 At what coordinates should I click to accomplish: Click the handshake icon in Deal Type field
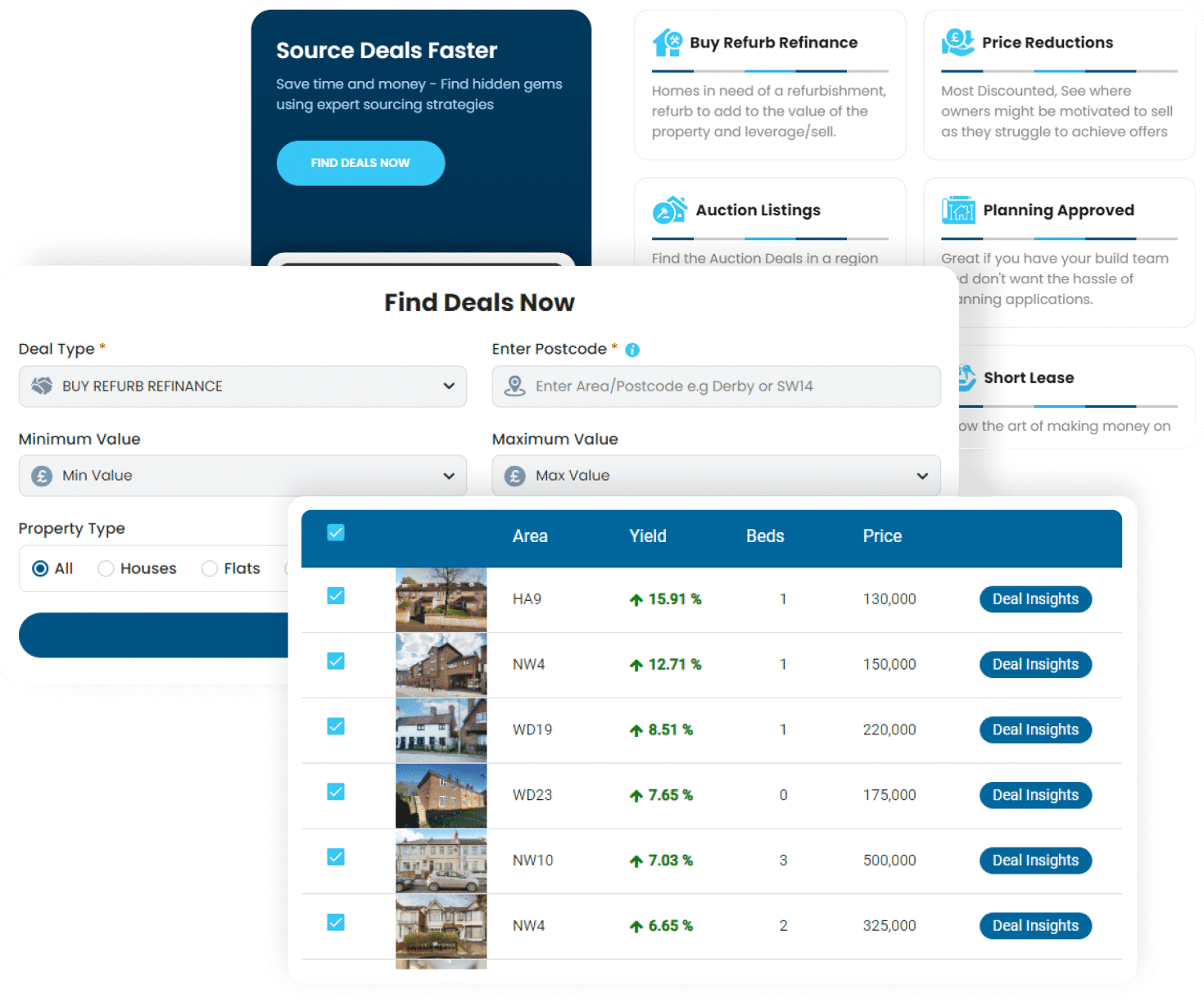42,386
